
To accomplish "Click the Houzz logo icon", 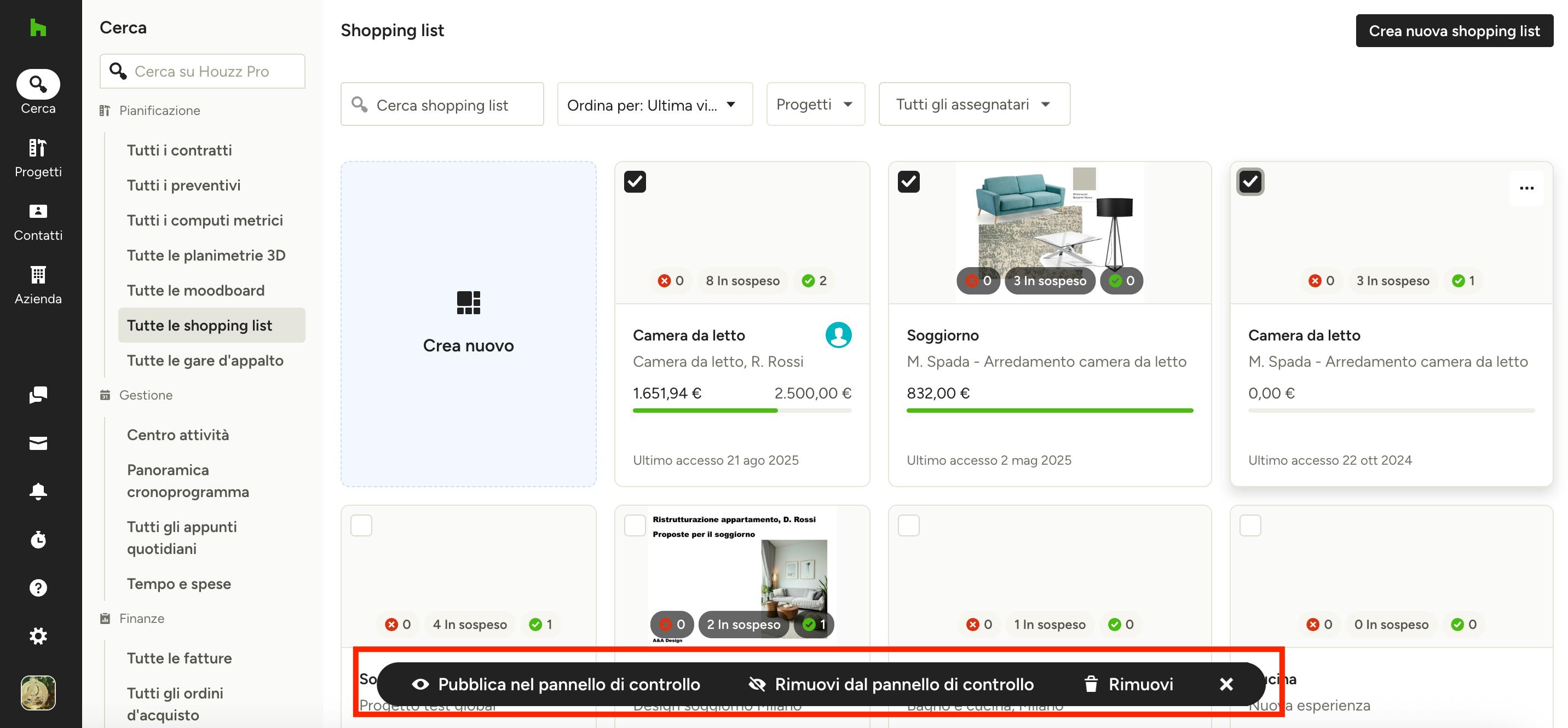I will (x=38, y=27).
